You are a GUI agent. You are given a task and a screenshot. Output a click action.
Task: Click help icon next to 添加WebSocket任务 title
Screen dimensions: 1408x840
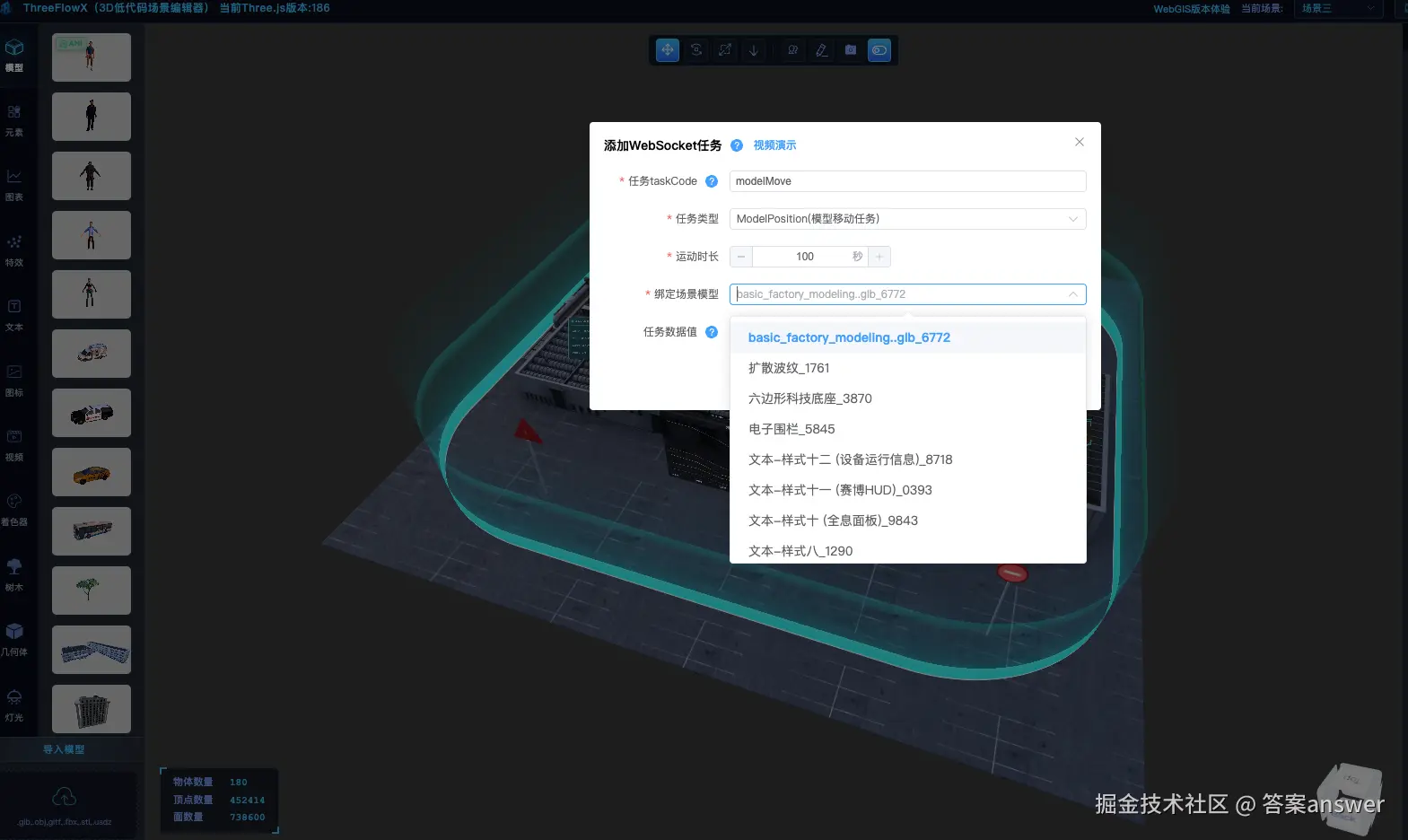[737, 145]
